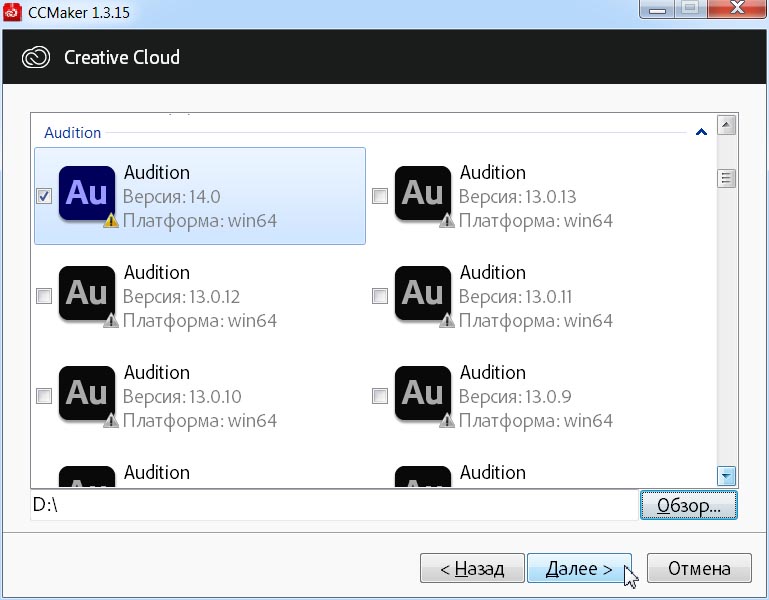Click the scrollbar up arrow

point(726,125)
